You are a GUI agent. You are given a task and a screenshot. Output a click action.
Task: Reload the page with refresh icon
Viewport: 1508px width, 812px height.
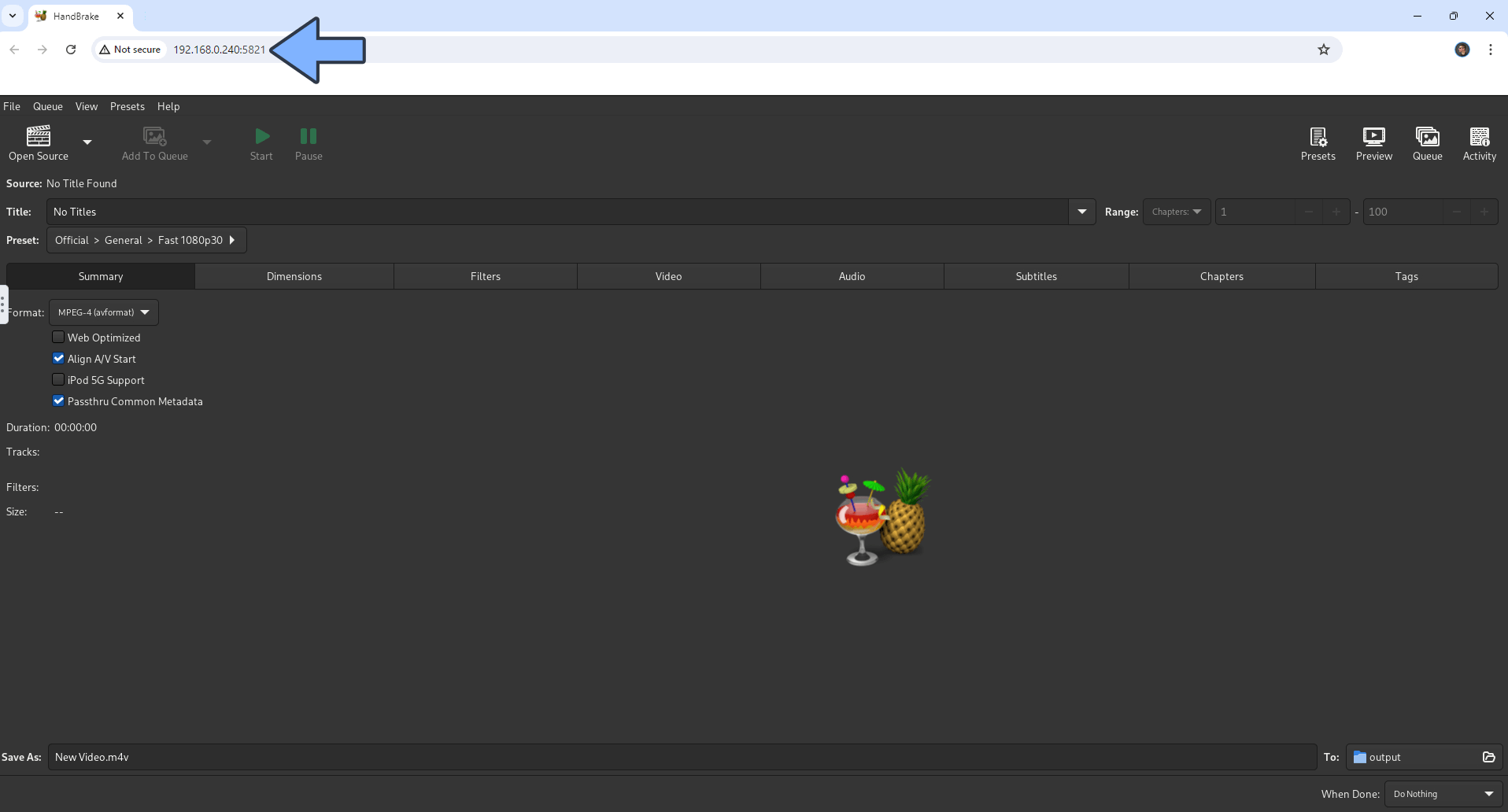click(71, 50)
